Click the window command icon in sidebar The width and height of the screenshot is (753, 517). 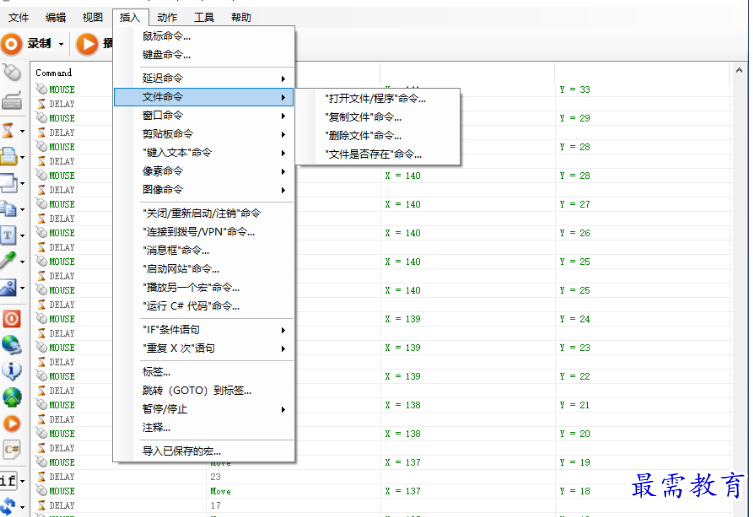click(x=8, y=183)
